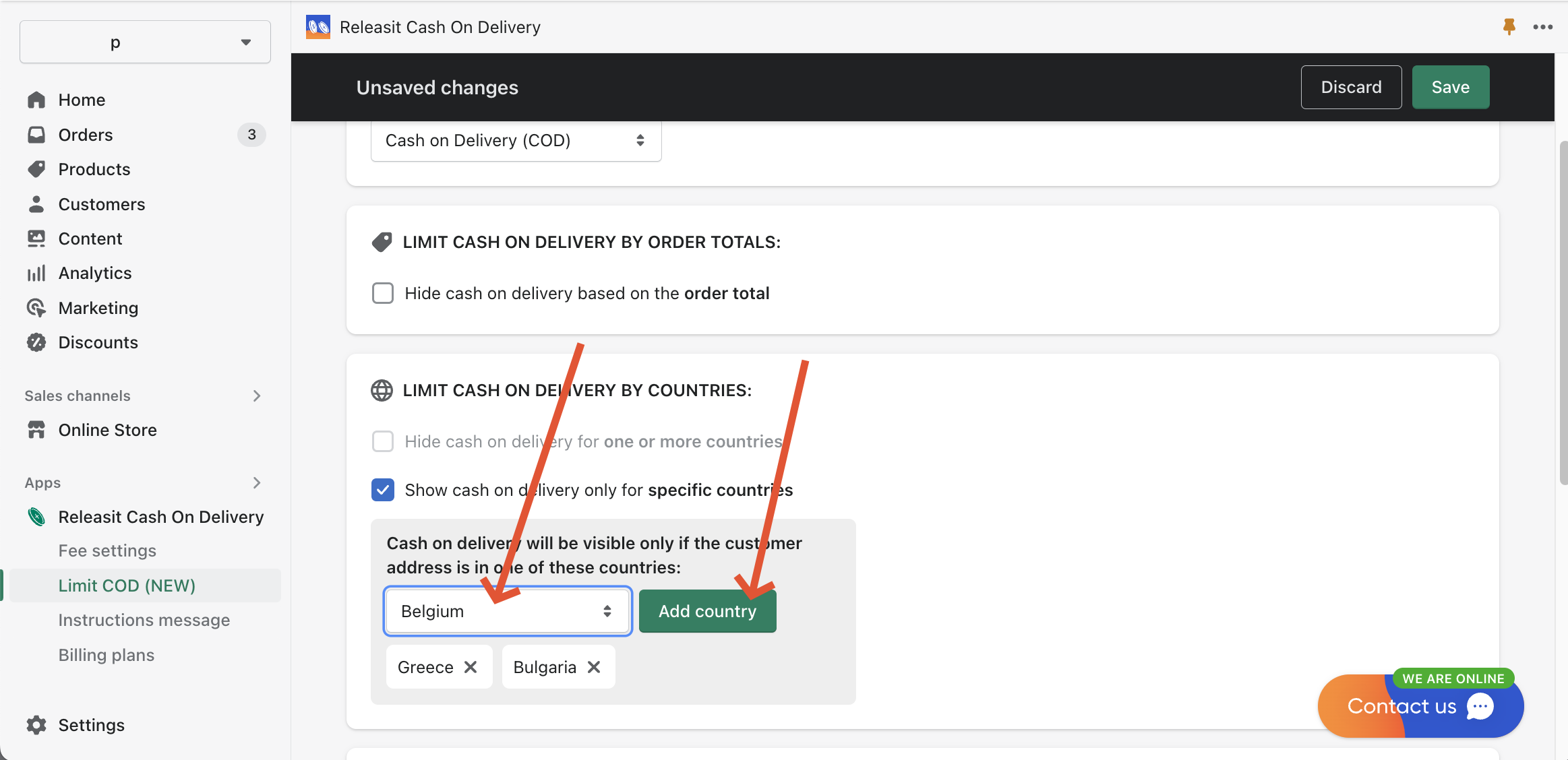
Task: Click the Discounts badge icon
Action: (37, 342)
